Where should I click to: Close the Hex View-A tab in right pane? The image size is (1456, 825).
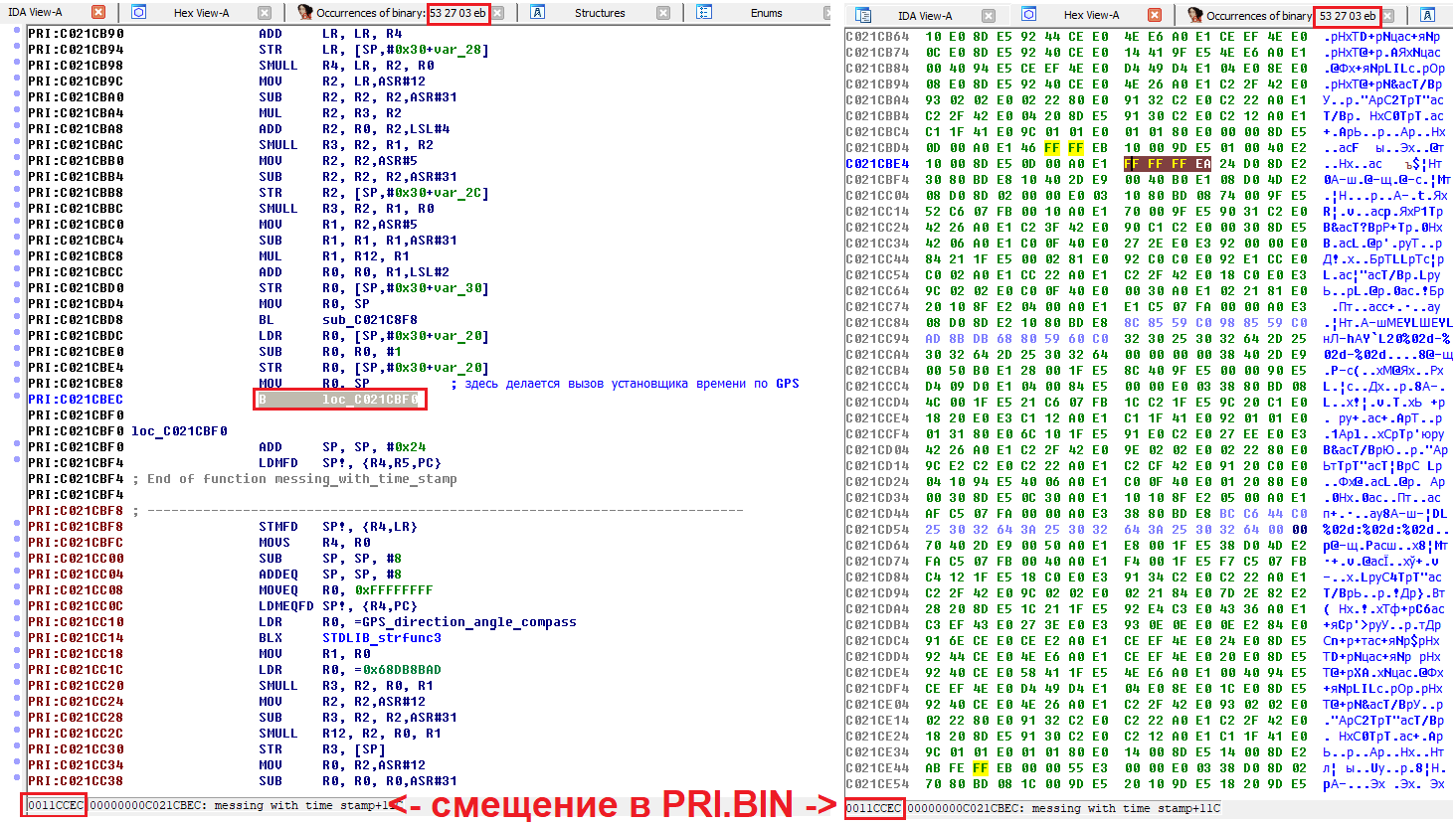[x=1155, y=15]
